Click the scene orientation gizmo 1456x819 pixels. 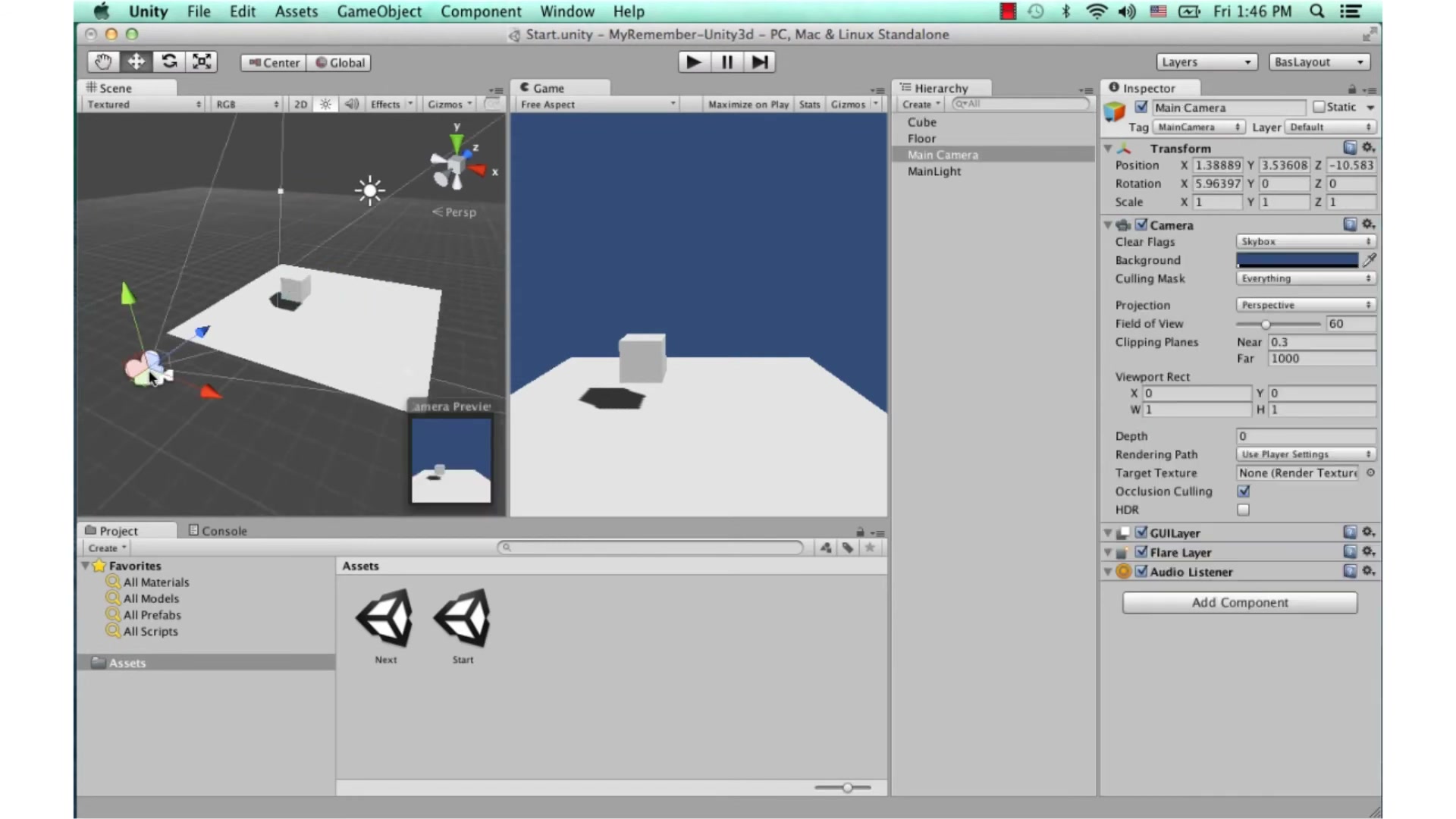(x=456, y=165)
